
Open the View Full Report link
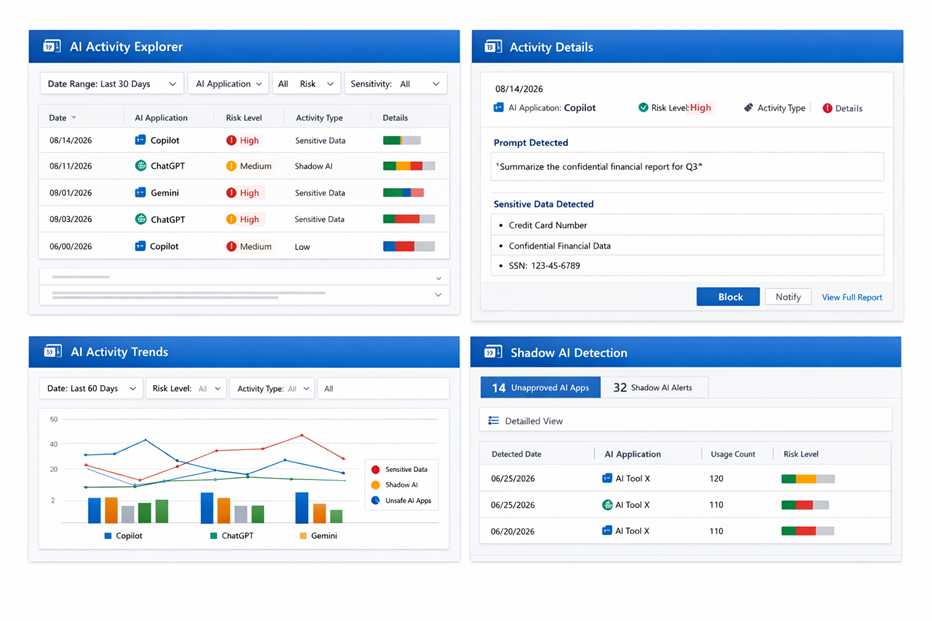tap(851, 297)
